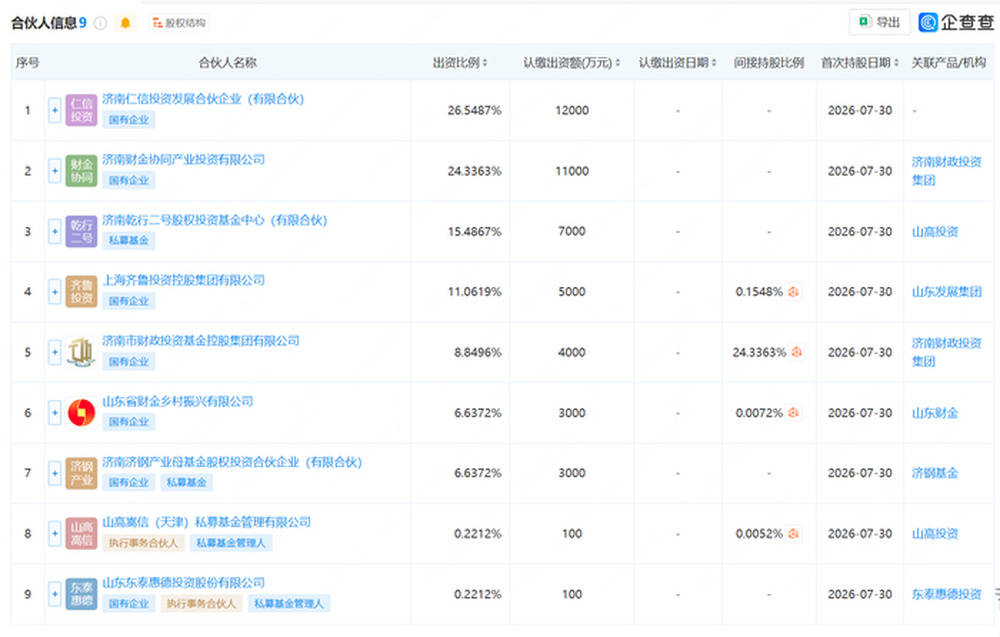Open 山高投资 link in row 8
Screen dimensions: 1000x637
pos(935,533)
